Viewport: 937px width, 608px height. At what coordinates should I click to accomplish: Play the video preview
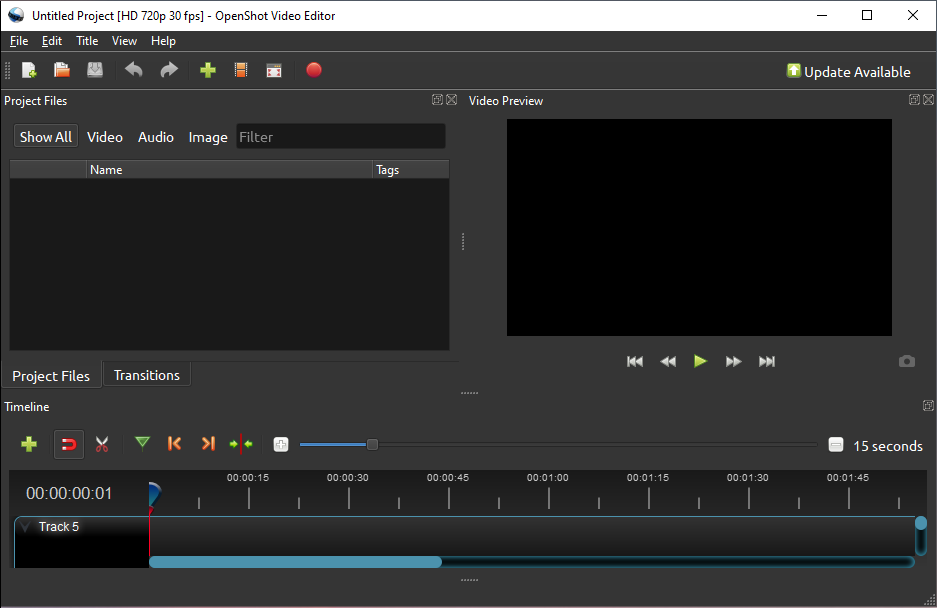pos(700,361)
